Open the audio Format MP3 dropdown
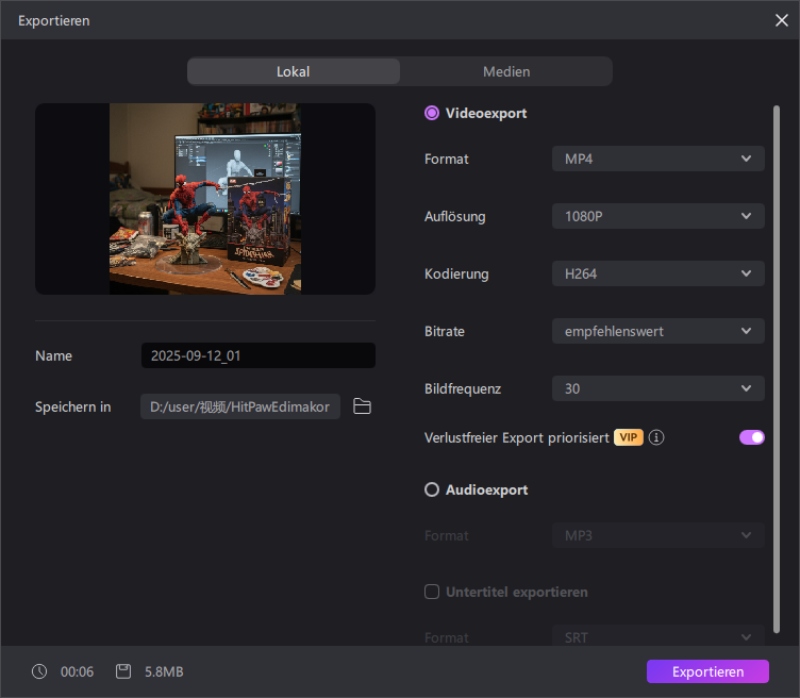Viewport: 800px width, 698px height. 658,535
